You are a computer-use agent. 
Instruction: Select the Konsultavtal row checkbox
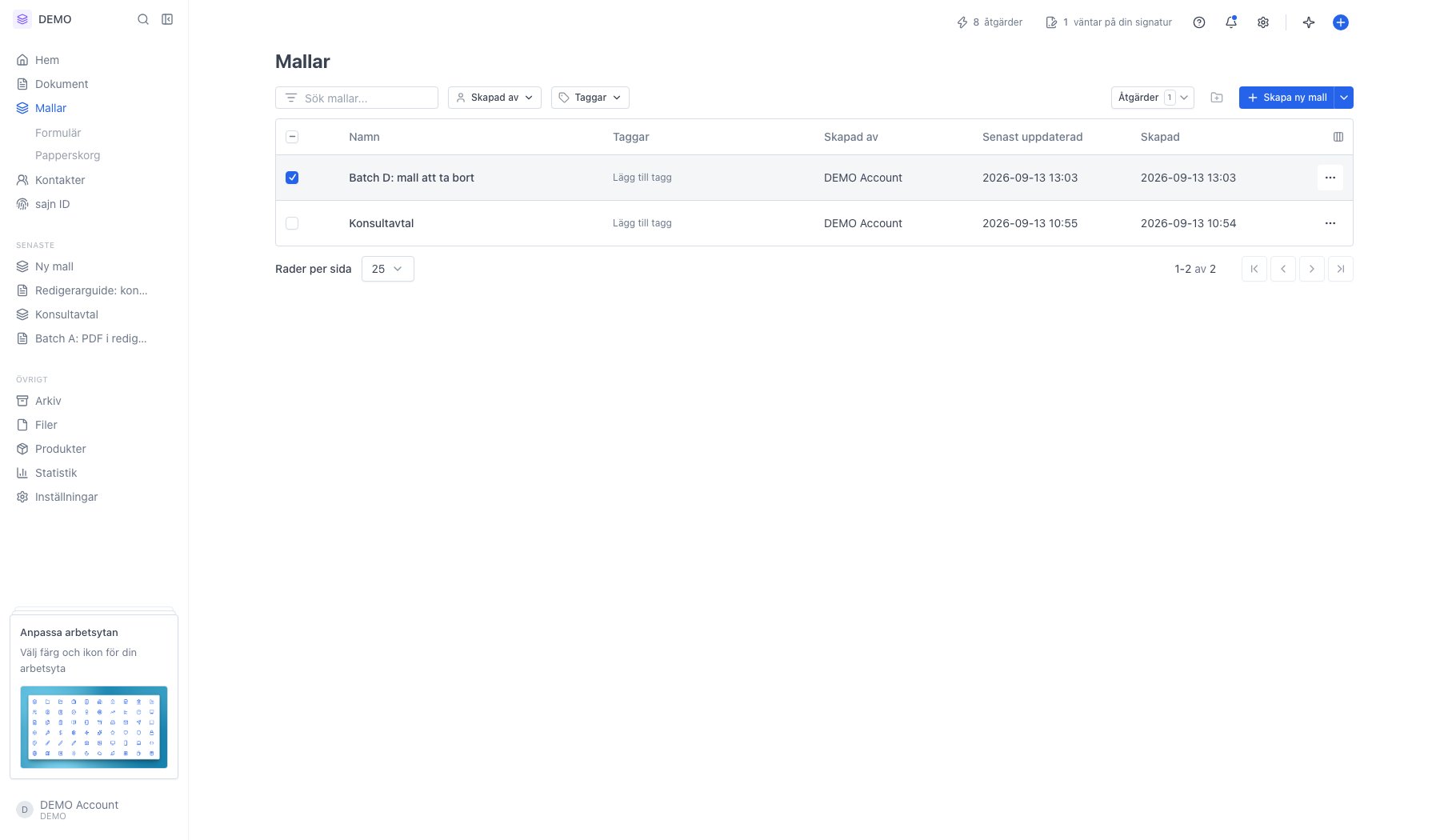(292, 223)
